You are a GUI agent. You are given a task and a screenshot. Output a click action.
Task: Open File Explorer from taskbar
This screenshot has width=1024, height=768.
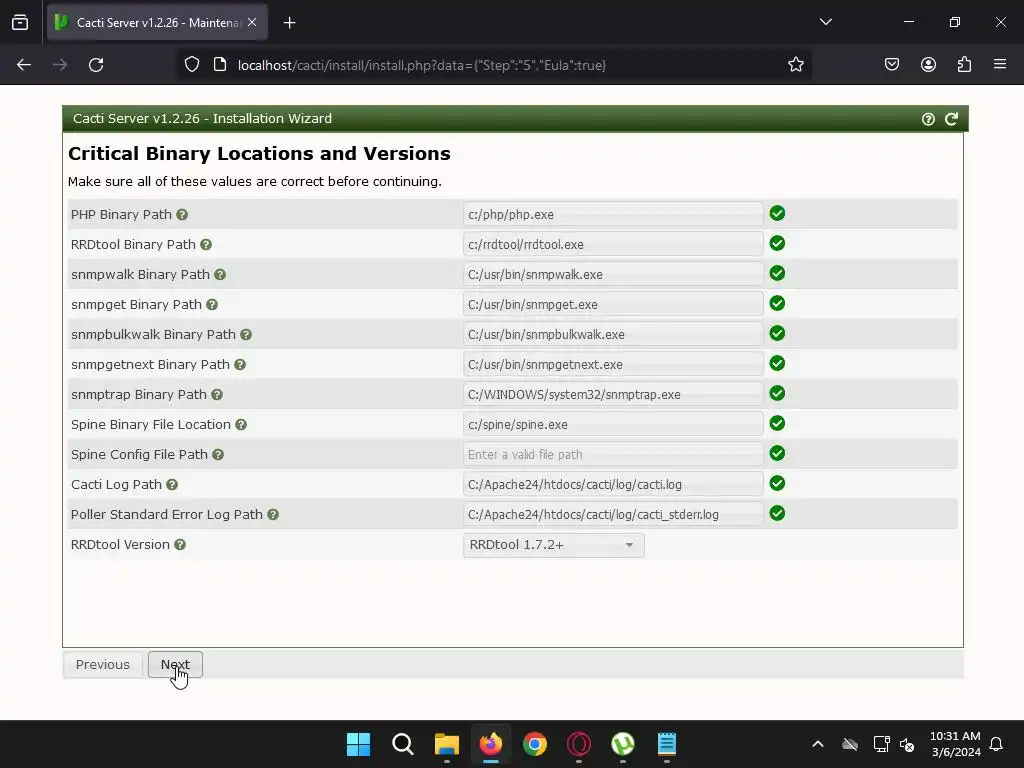[447, 744]
